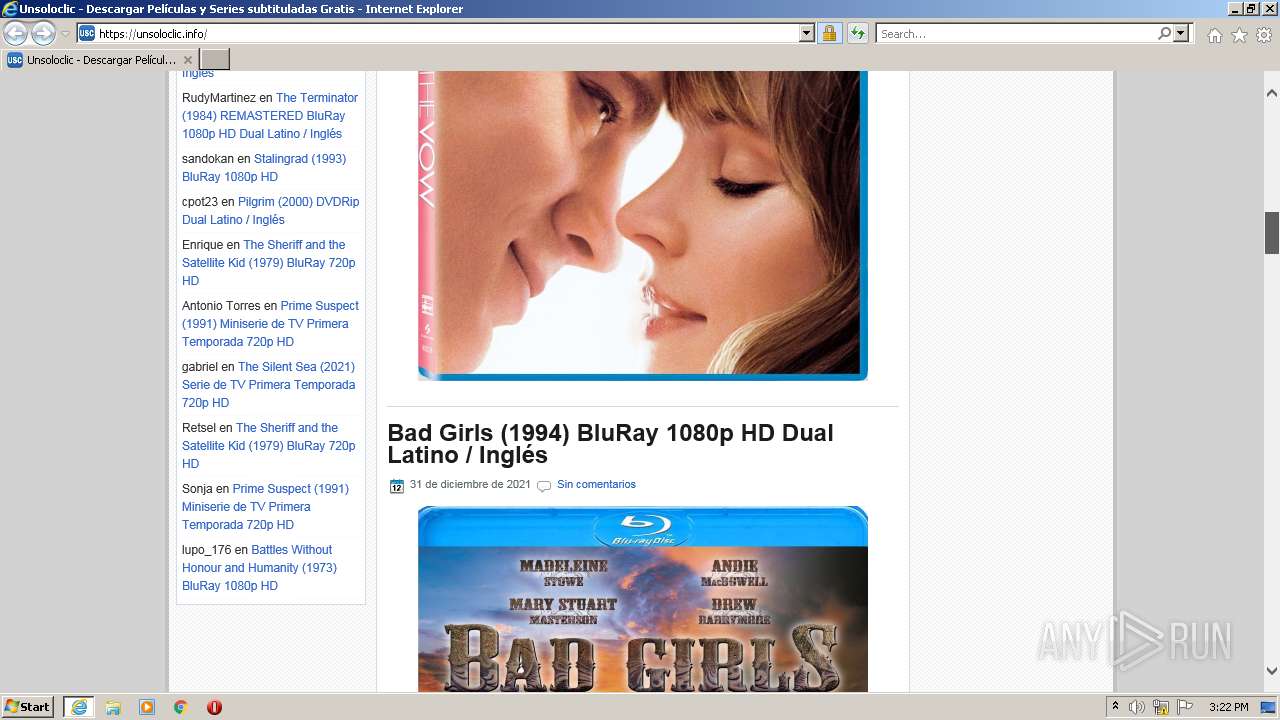Image resolution: width=1280 pixels, height=720 pixels.
Task: Go back with the browser Back arrow
Action: click(x=16, y=34)
